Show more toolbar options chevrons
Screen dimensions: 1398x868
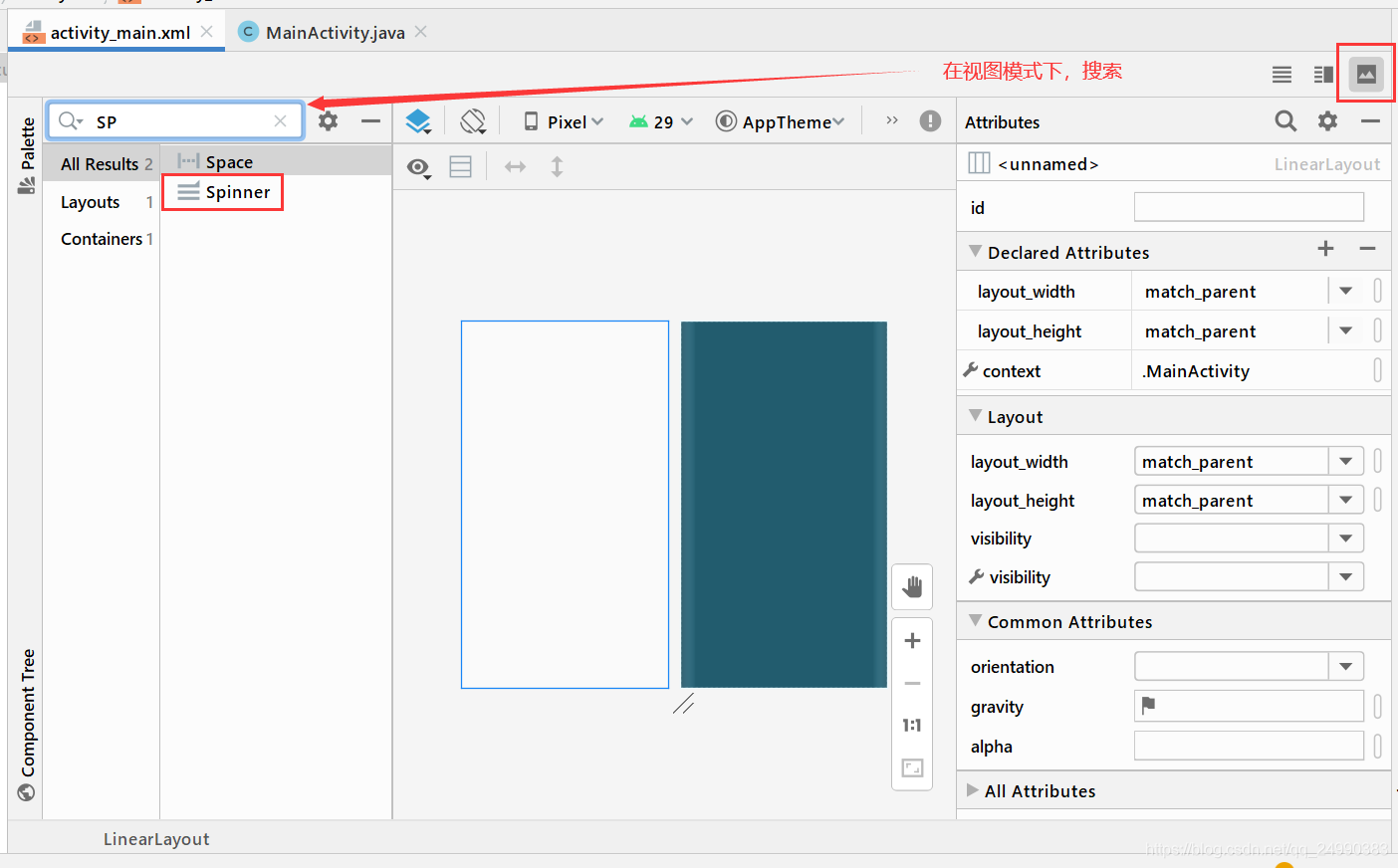(x=892, y=120)
